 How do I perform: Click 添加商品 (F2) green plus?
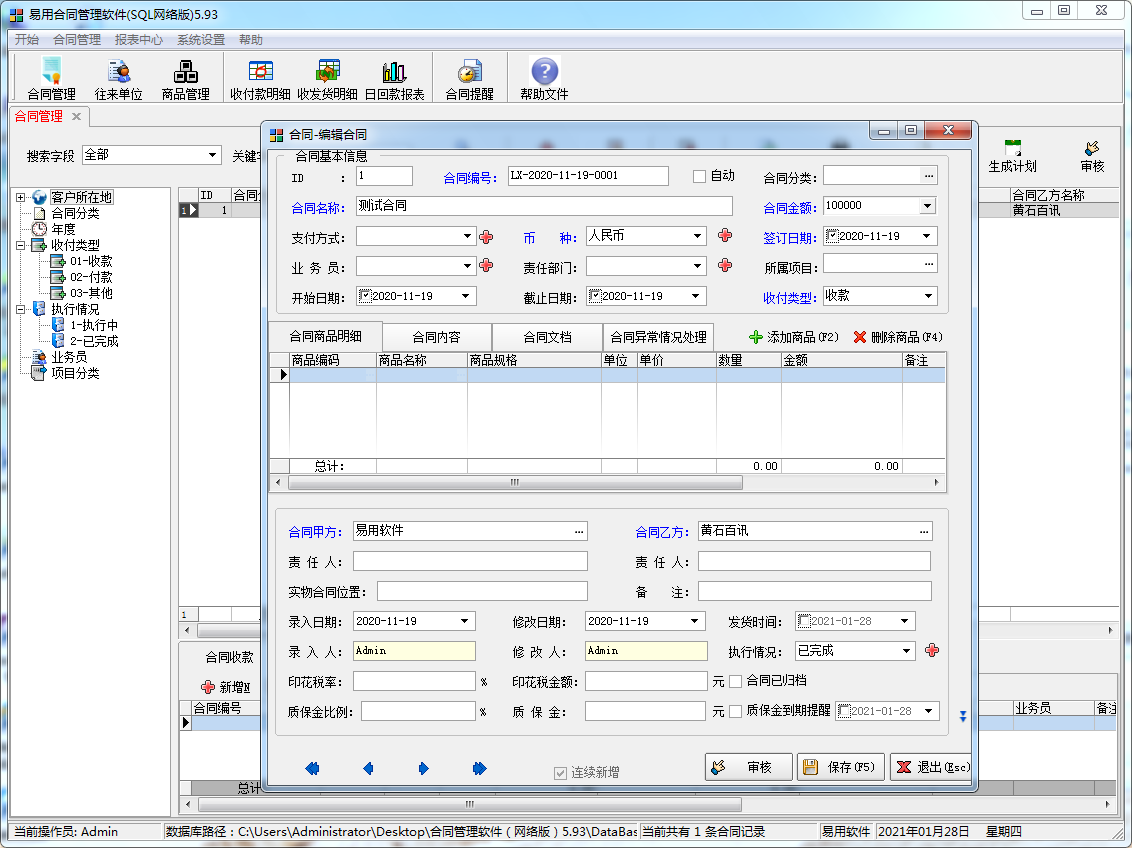tap(756, 337)
